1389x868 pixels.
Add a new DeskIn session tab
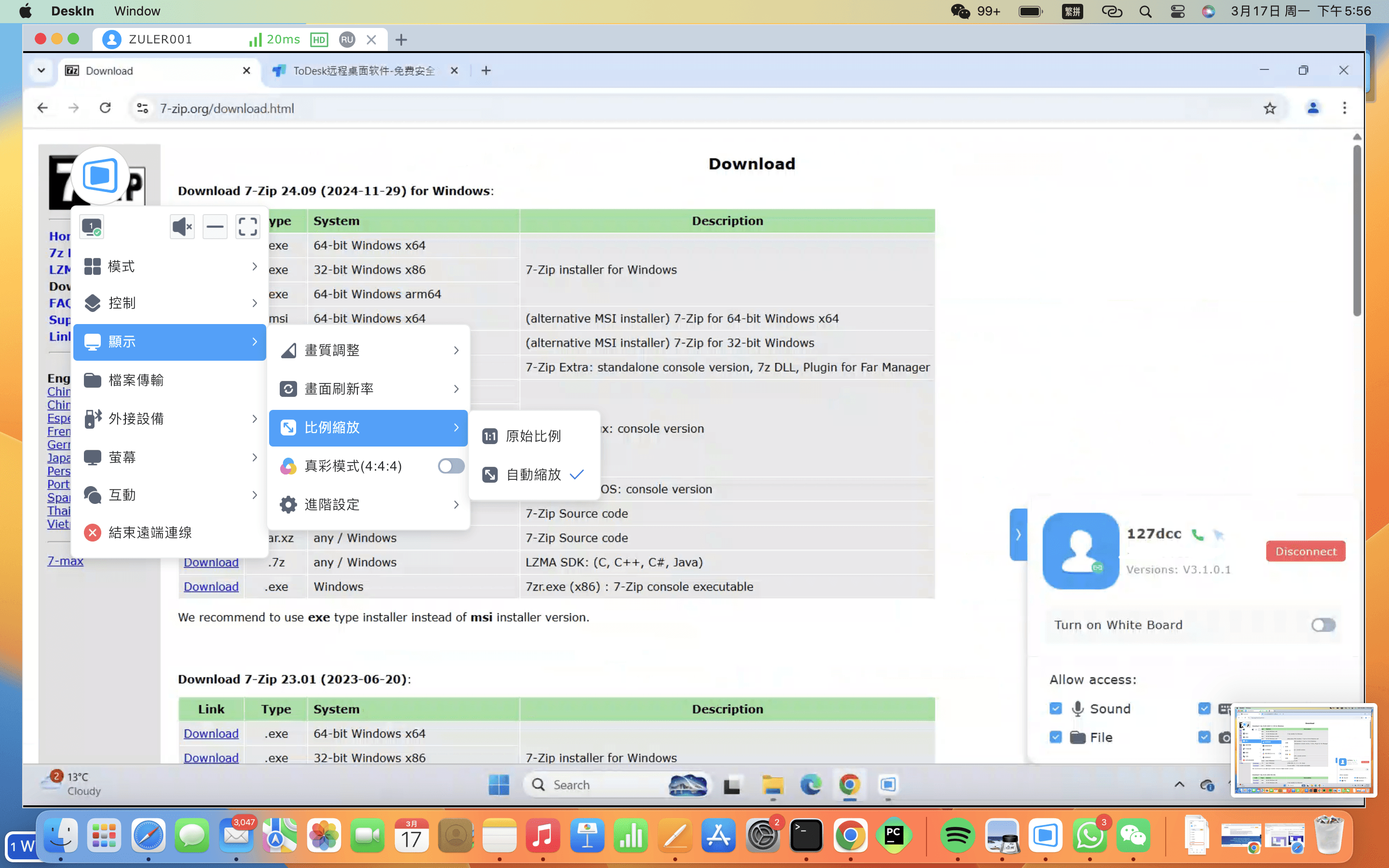(x=401, y=40)
